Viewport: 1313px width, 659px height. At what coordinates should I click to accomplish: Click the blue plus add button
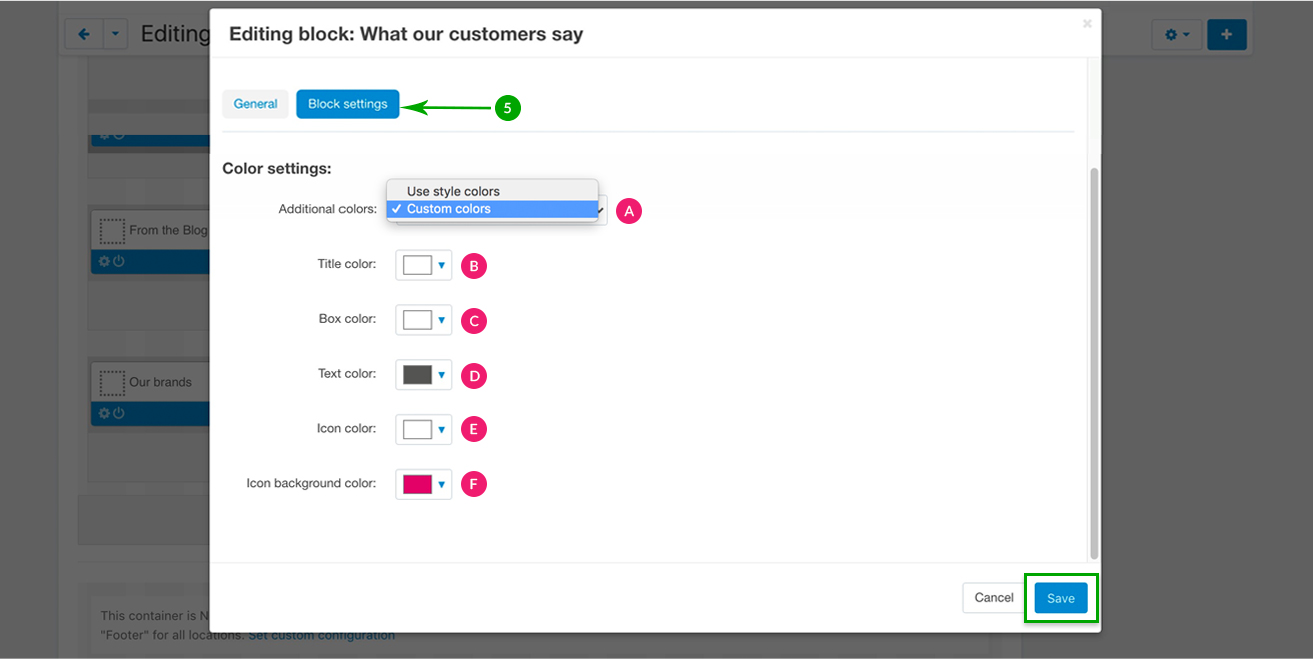(1226, 35)
